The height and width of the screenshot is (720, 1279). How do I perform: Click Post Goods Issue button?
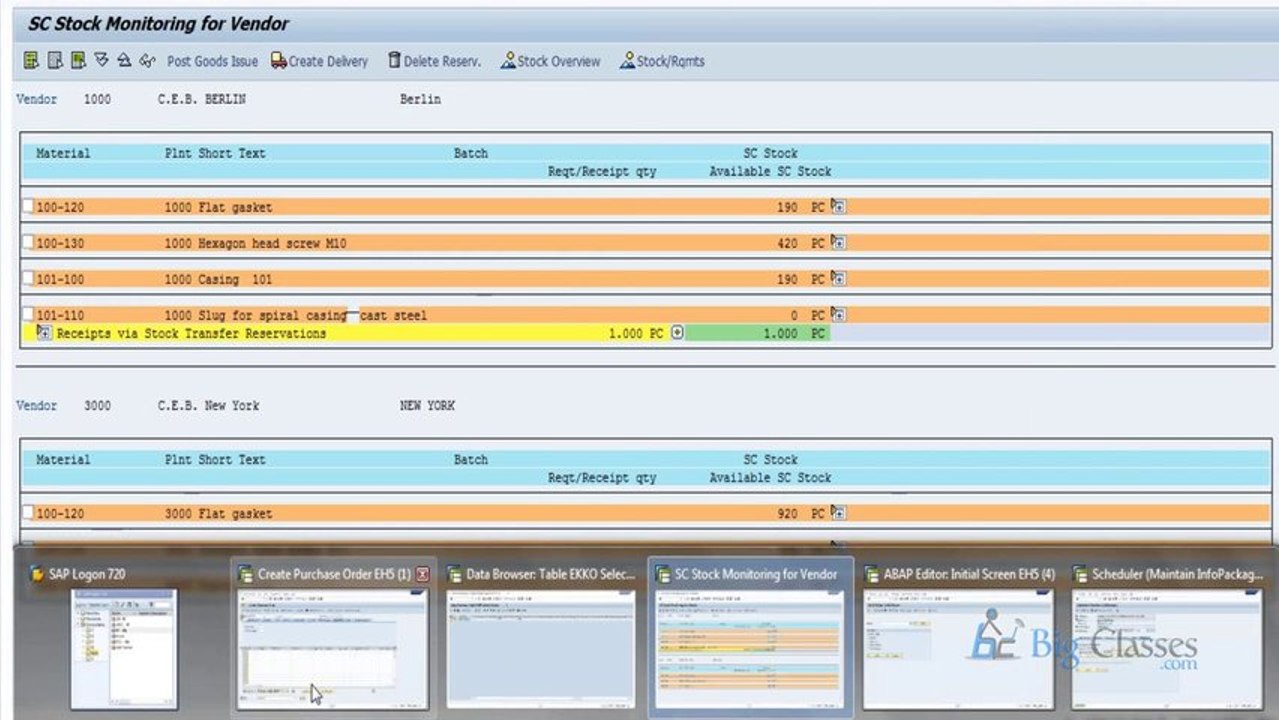212,61
